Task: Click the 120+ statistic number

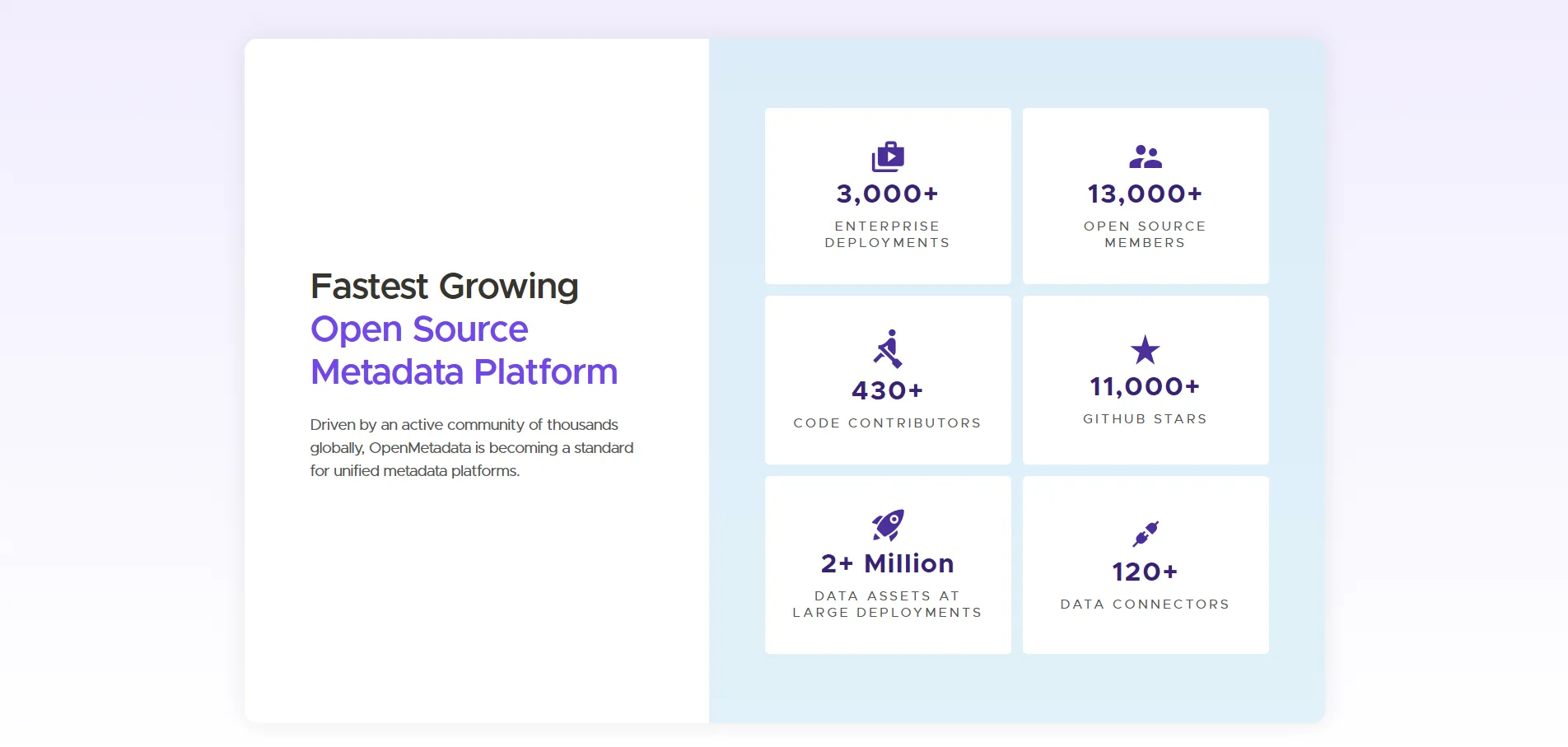Action: tap(1145, 572)
